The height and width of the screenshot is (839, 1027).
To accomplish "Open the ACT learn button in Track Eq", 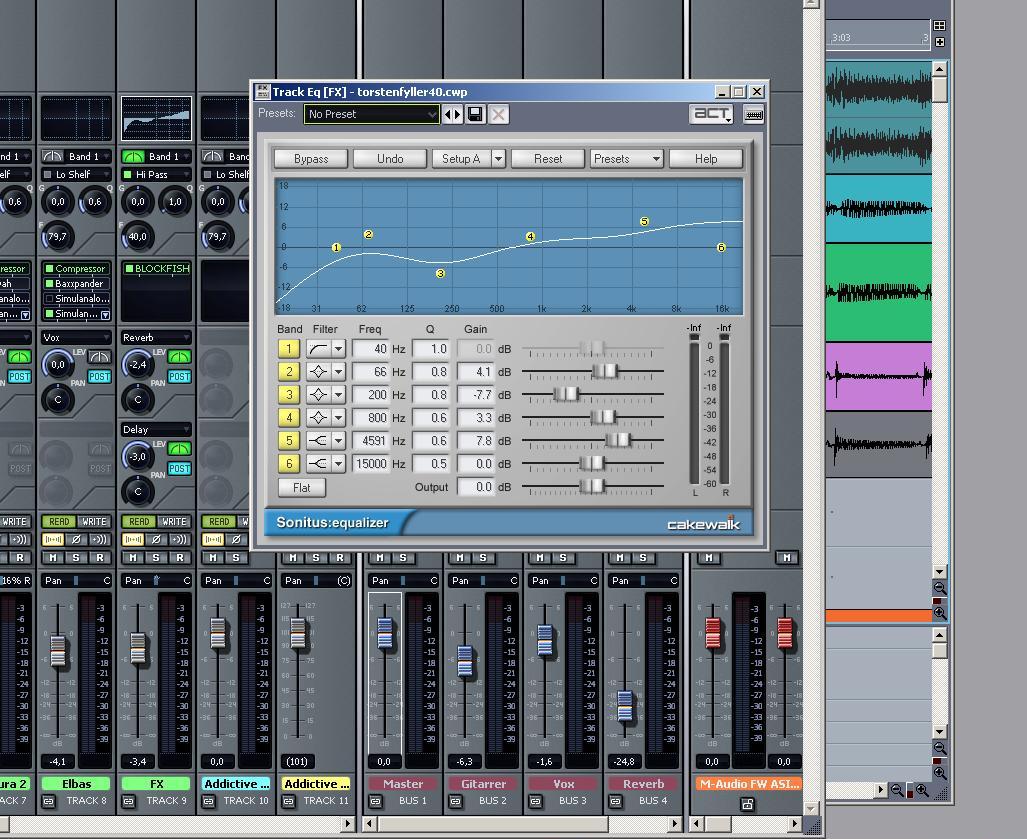I will (711, 115).
